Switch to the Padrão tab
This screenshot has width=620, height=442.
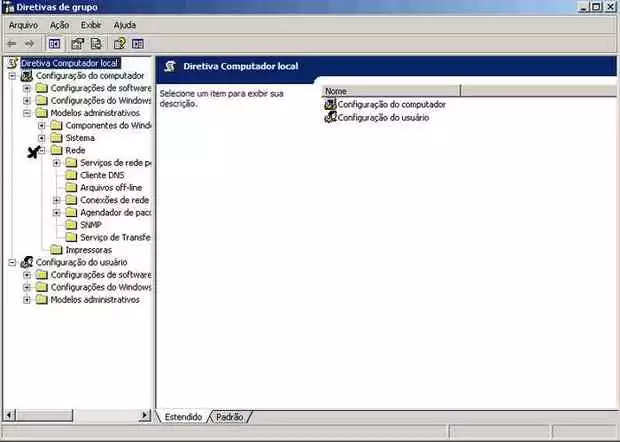[230, 416]
